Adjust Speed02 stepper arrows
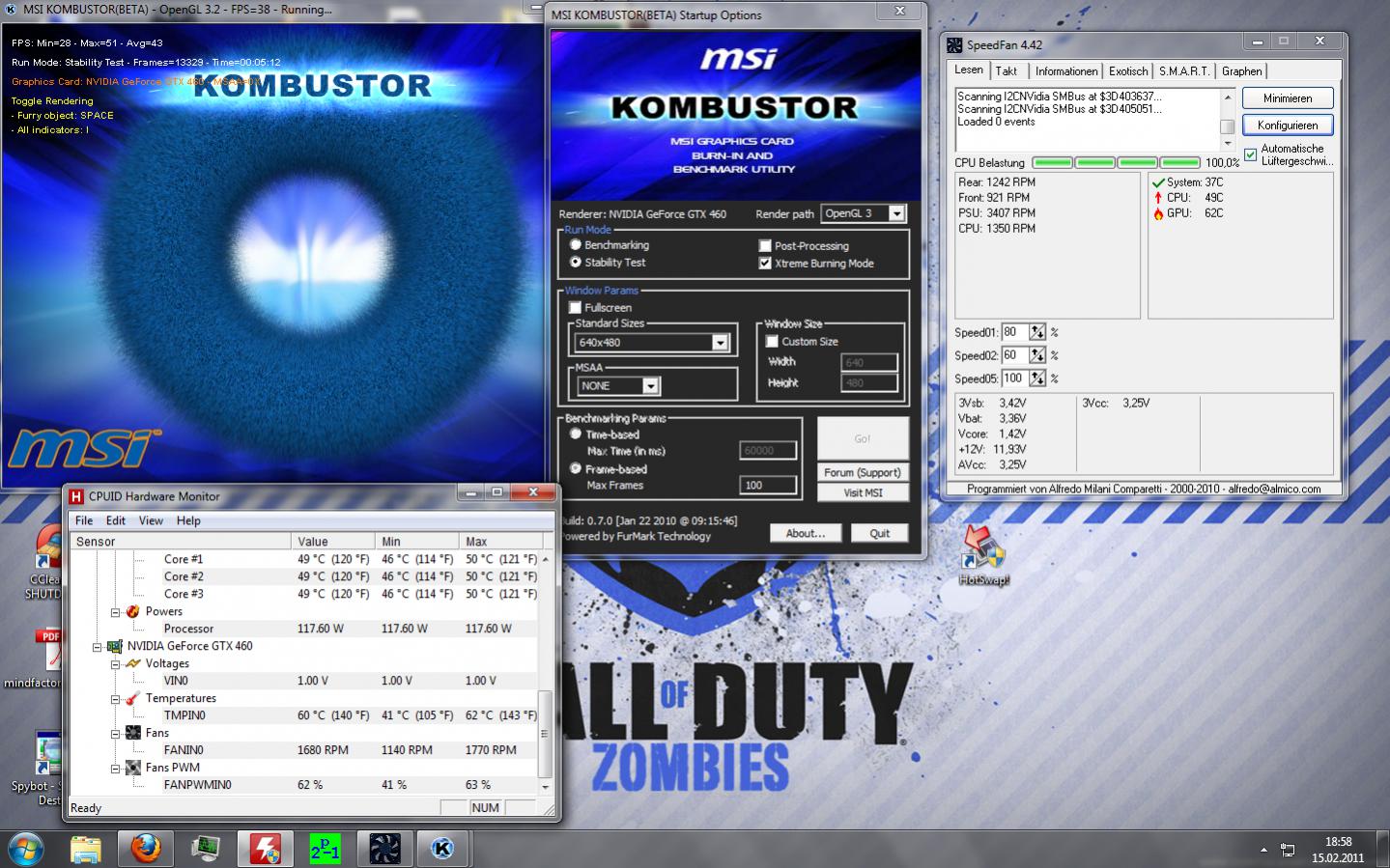Viewport: 1390px width, 868px height. point(1036,355)
